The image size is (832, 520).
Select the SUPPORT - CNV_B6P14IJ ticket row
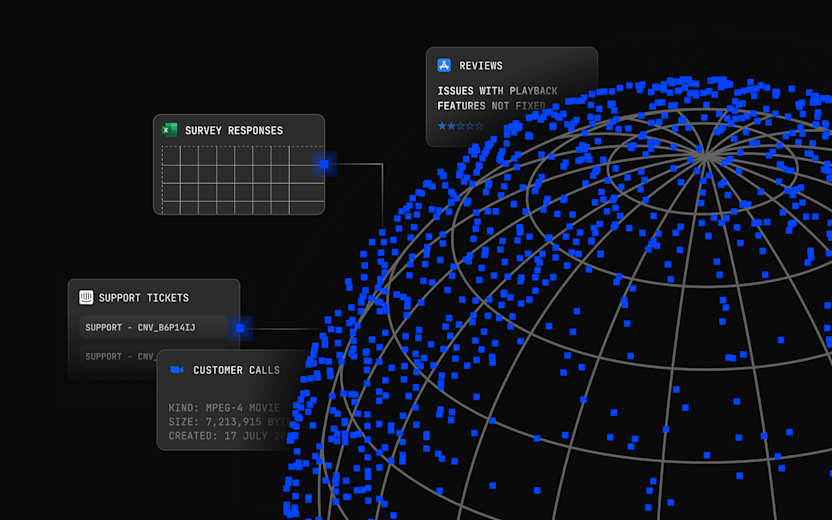[x=153, y=327]
